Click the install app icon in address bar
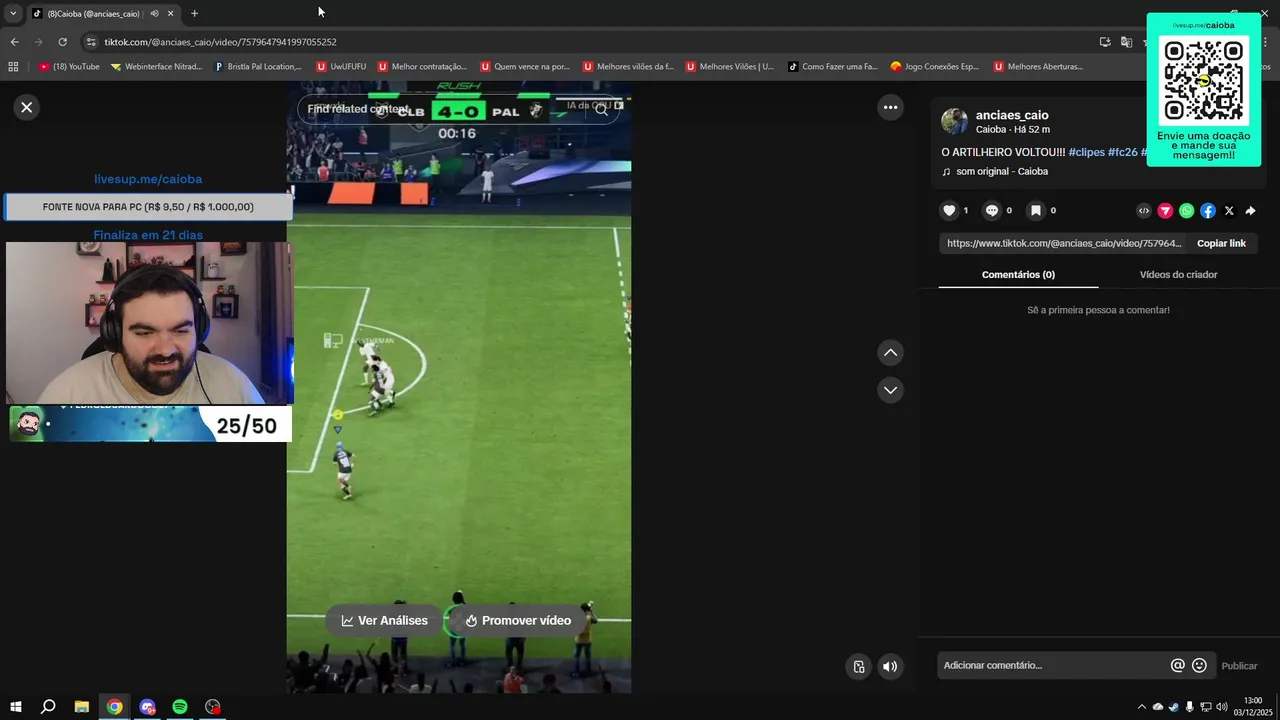1280x720 pixels. coord(1105,42)
